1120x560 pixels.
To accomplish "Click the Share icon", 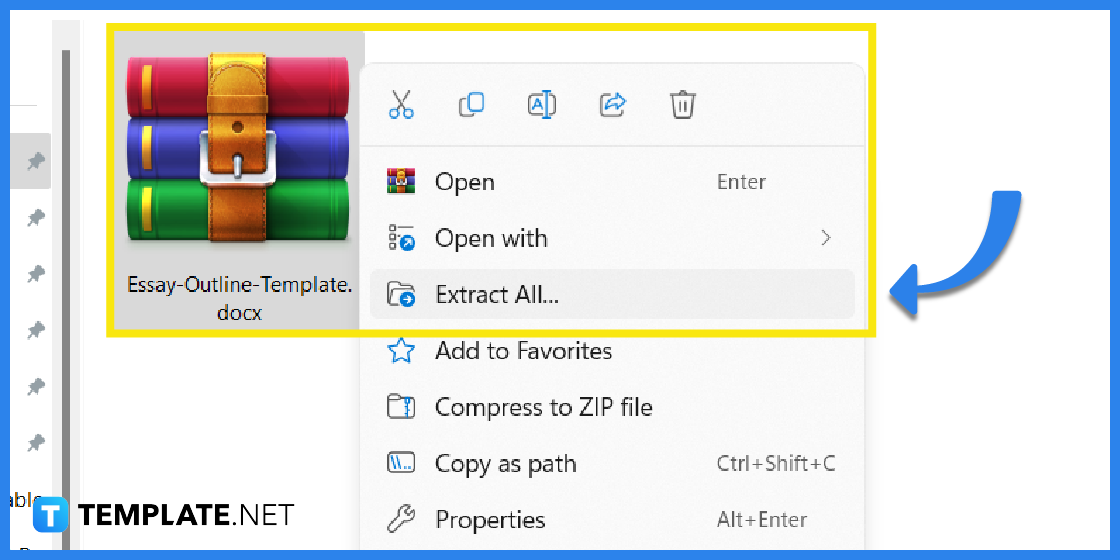I will coord(612,105).
